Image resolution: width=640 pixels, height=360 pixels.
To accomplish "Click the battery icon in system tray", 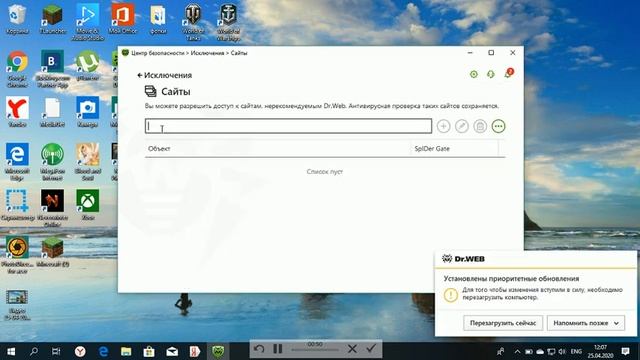I will coord(529,351).
